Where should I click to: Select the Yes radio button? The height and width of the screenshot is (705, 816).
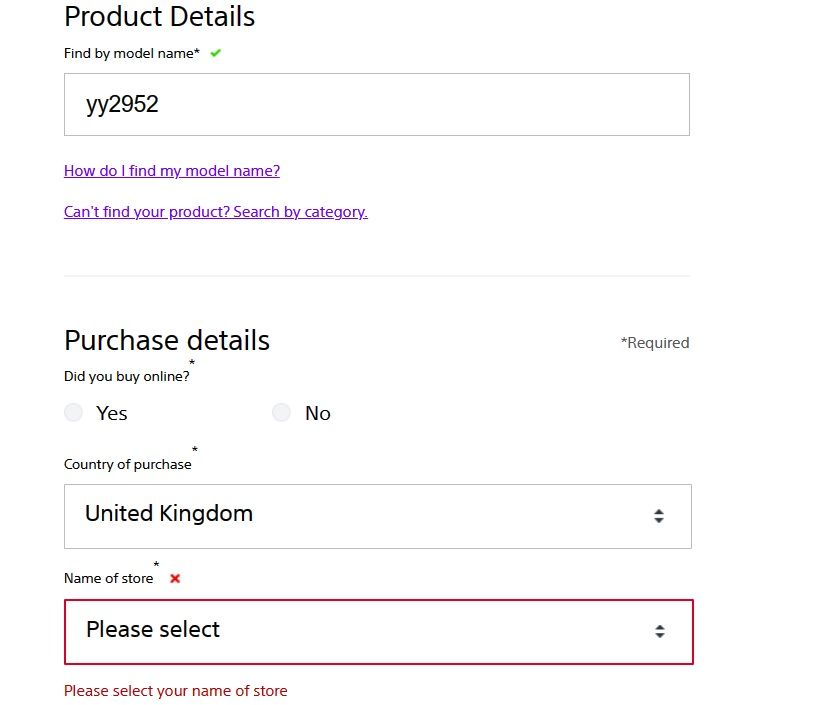point(73,412)
